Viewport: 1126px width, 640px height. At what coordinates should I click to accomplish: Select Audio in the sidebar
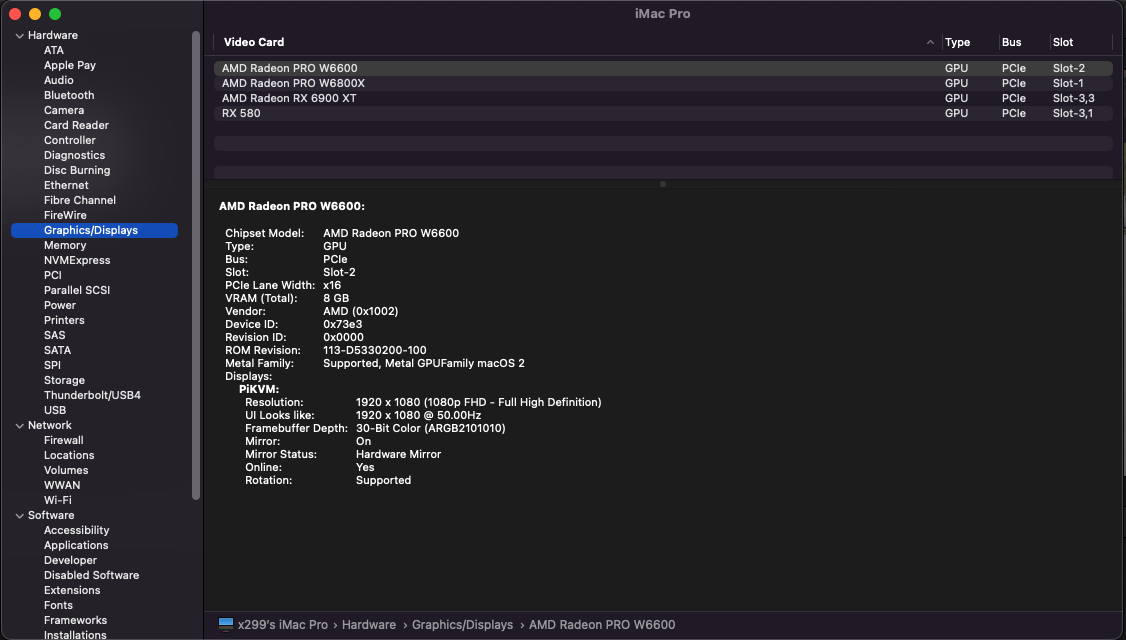point(59,80)
